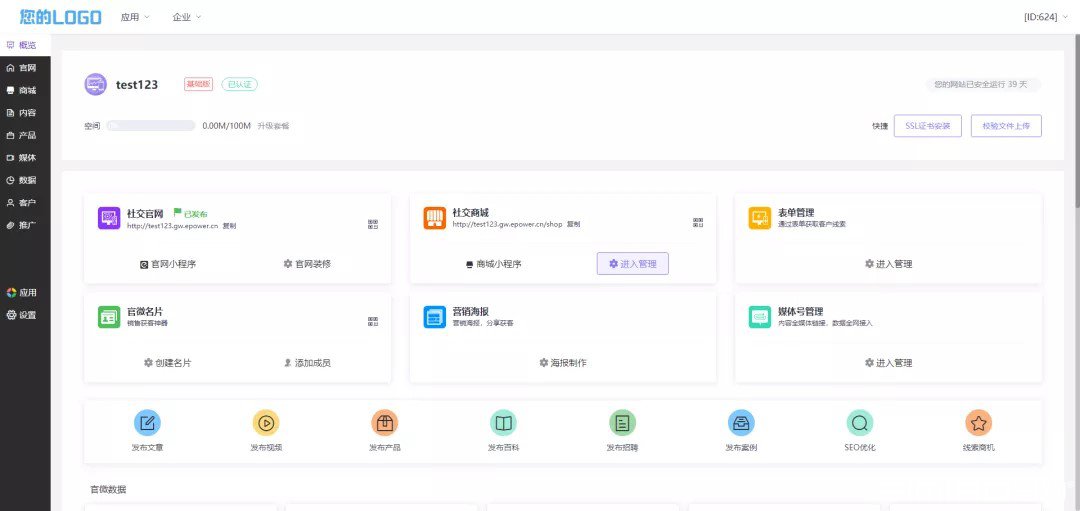Click the 发布文章 pencil icon
This screenshot has width=1080, height=511.
[x=147, y=423]
